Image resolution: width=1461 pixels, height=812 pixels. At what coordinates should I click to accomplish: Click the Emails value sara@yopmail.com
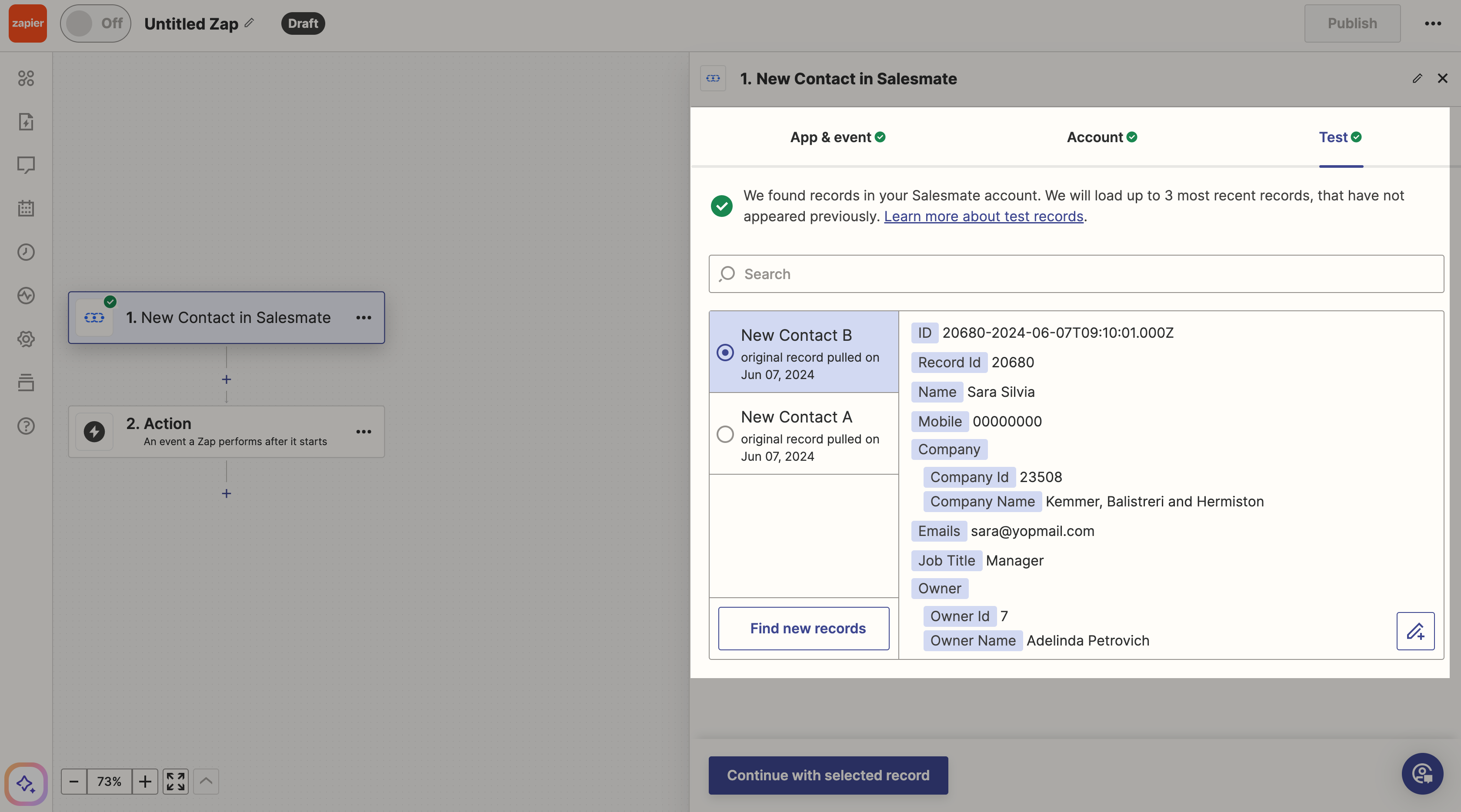point(1032,531)
